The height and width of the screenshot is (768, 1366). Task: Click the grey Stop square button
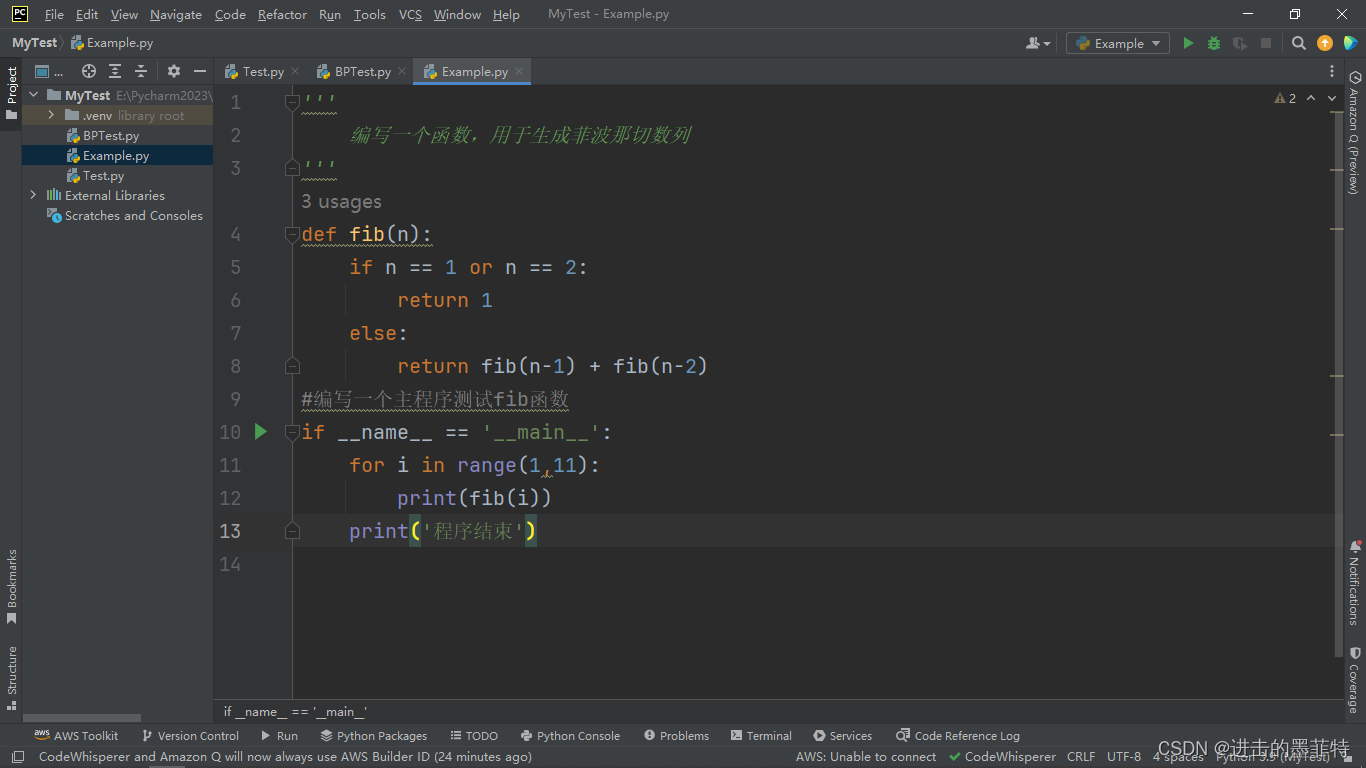point(1266,43)
